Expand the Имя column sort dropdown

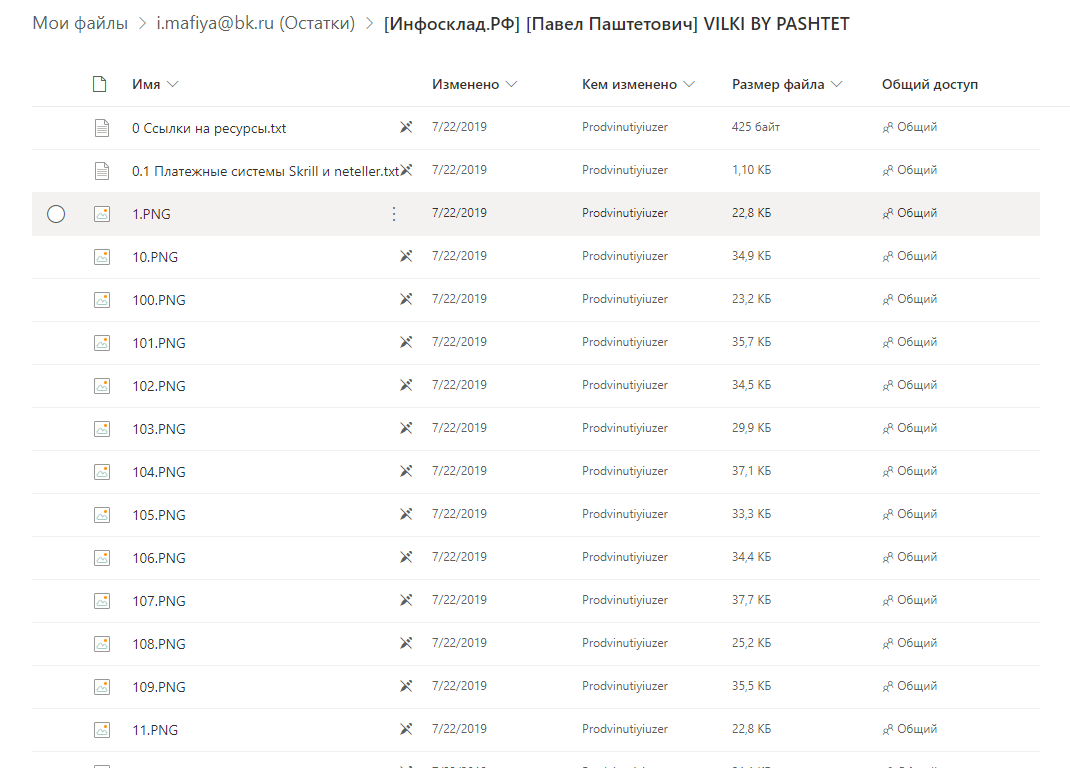click(173, 84)
